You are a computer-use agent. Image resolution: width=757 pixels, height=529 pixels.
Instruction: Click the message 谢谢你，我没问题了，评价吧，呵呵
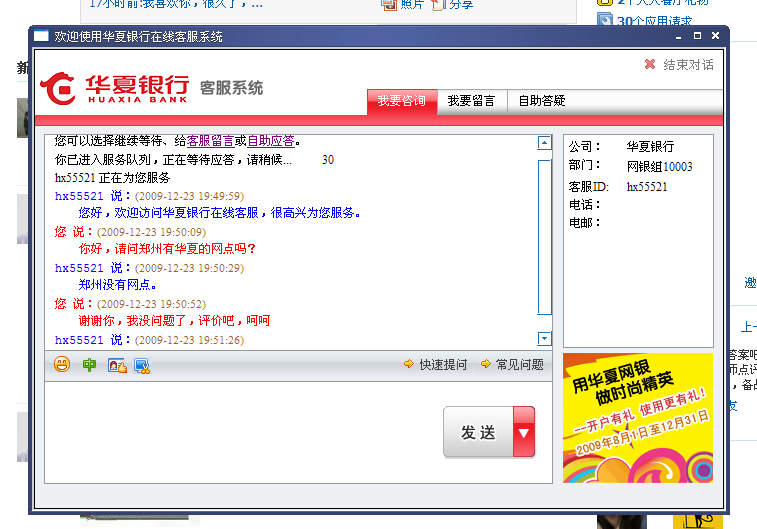click(x=174, y=320)
